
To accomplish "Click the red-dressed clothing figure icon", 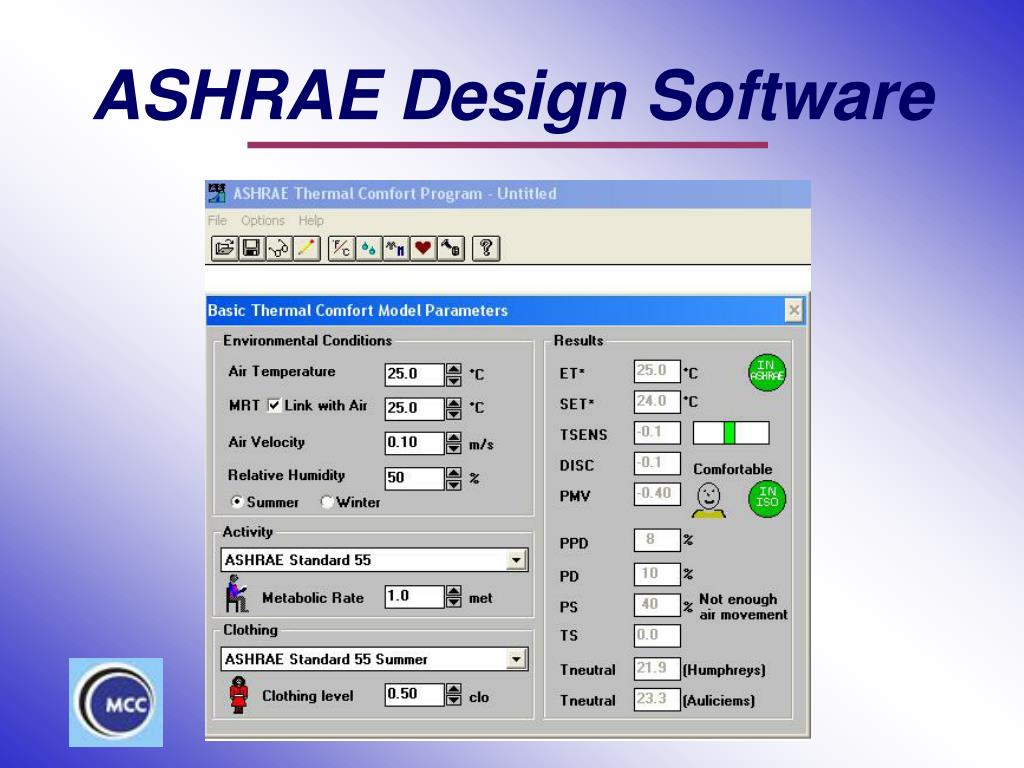I will click(x=239, y=695).
